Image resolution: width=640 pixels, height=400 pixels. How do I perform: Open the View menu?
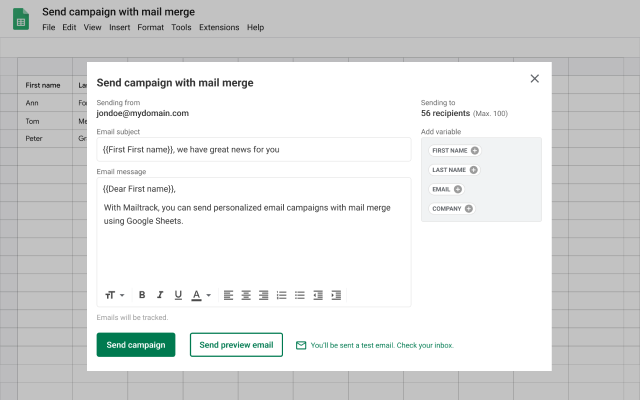point(92,27)
